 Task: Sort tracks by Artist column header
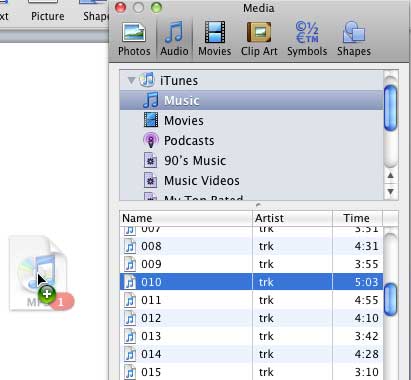(x=292, y=218)
